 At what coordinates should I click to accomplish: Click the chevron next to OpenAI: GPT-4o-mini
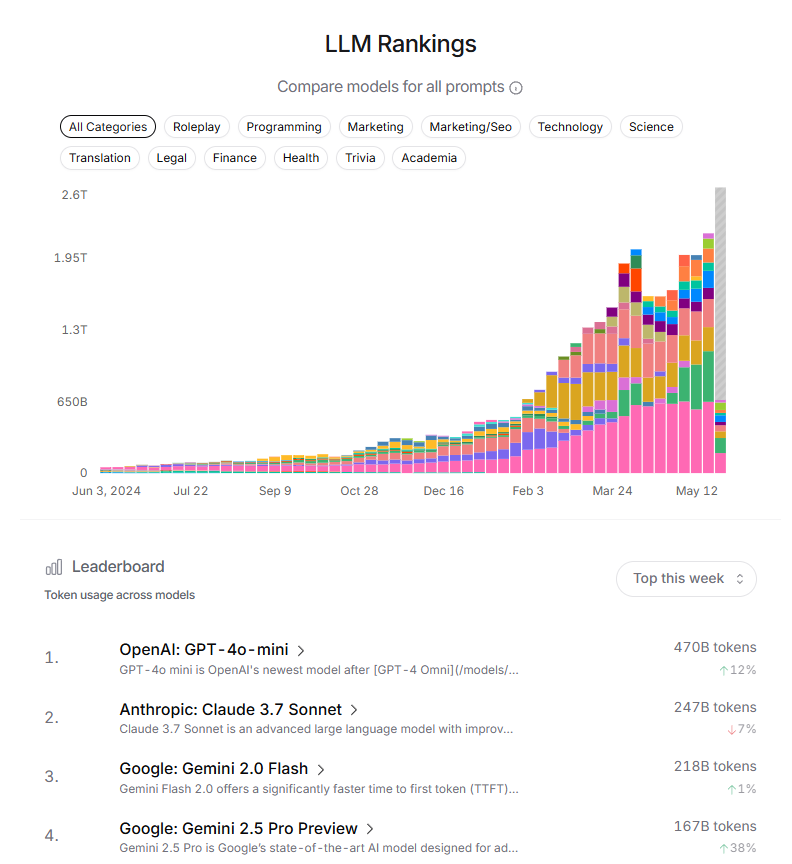(x=301, y=651)
